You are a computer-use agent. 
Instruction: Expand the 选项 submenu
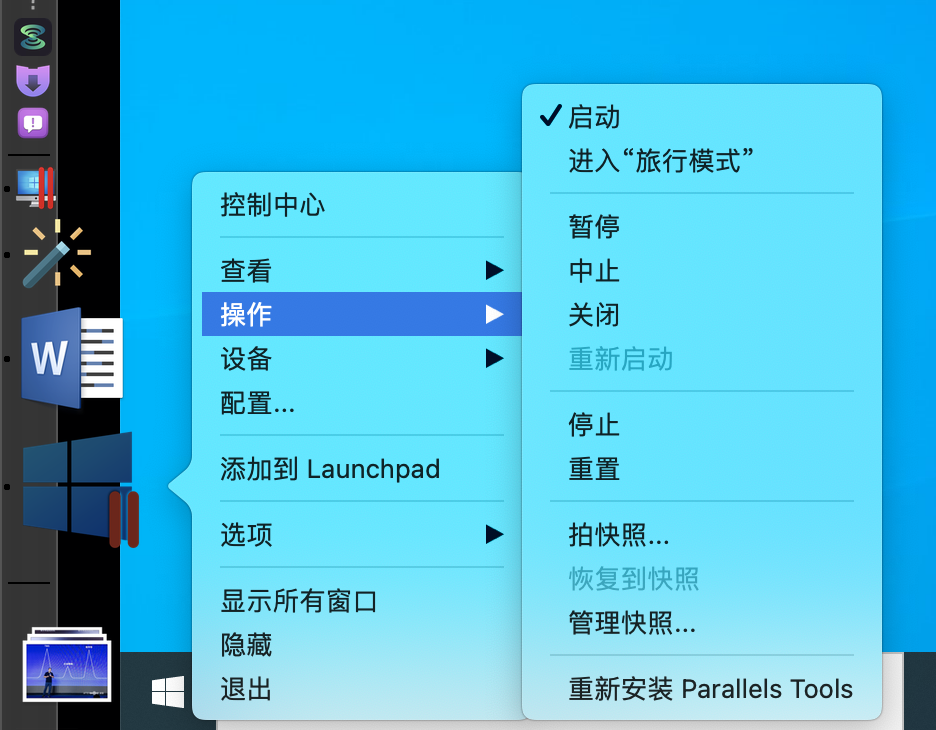362,534
